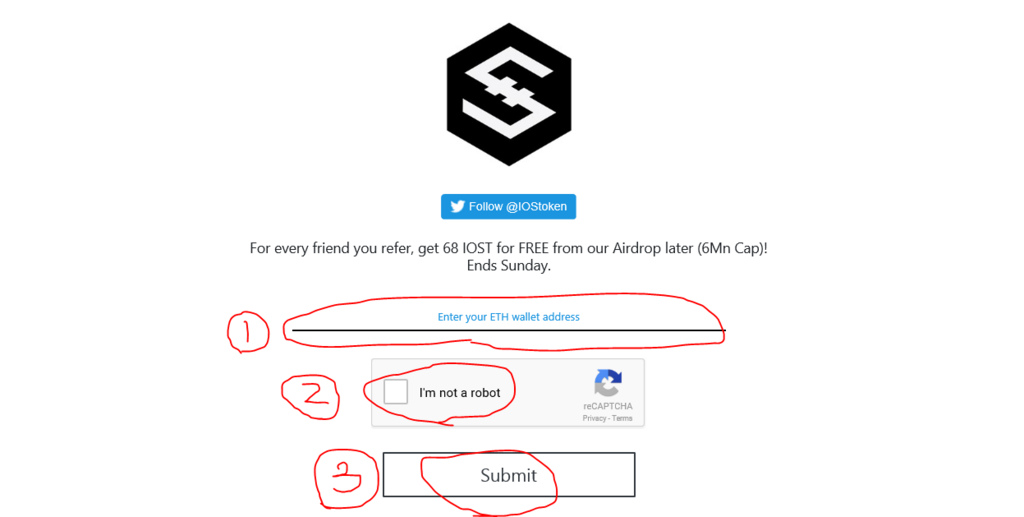Click the Twitter bird icon
The image size is (1024, 517).
(x=457, y=206)
